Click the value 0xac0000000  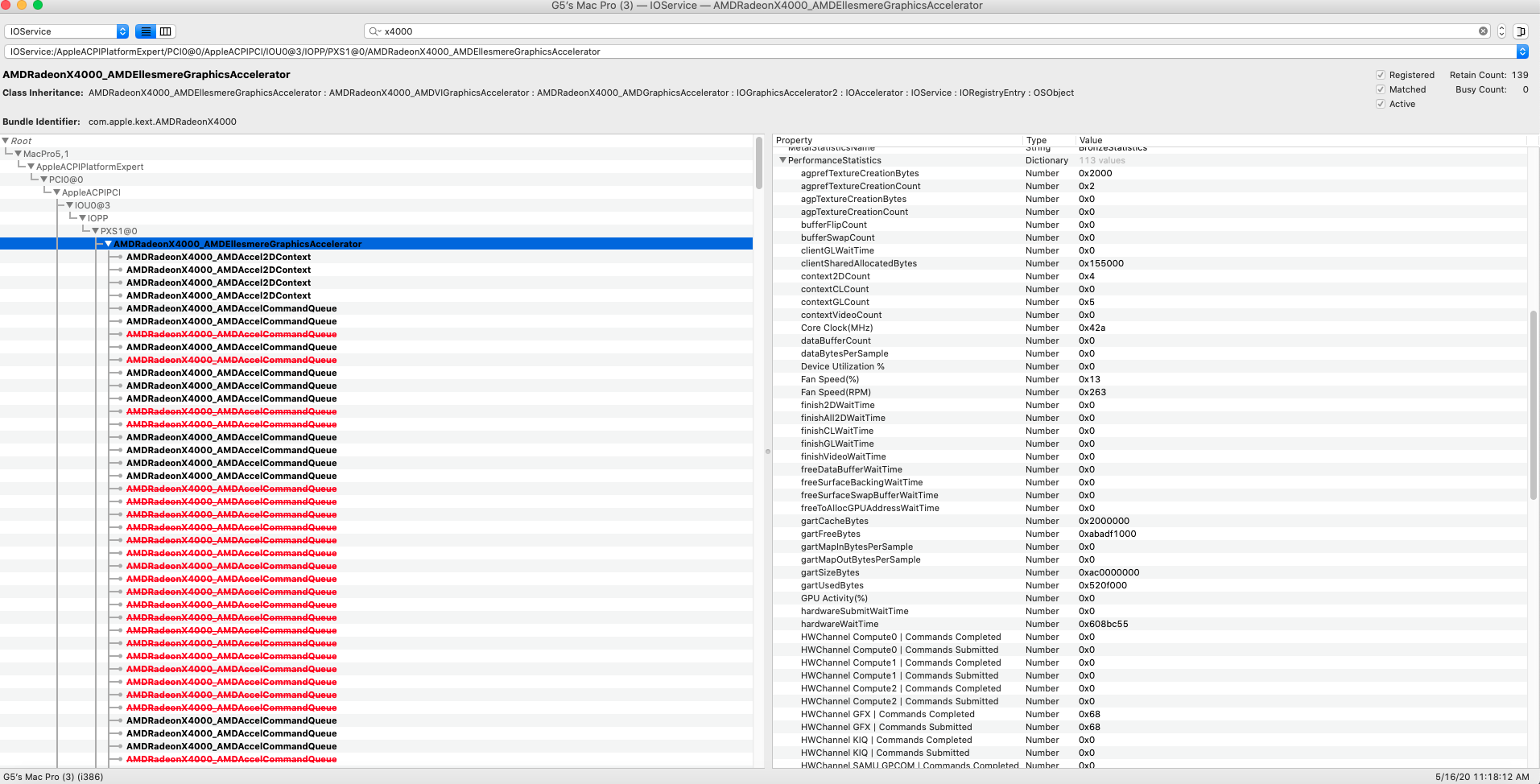click(x=1109, y=572)
